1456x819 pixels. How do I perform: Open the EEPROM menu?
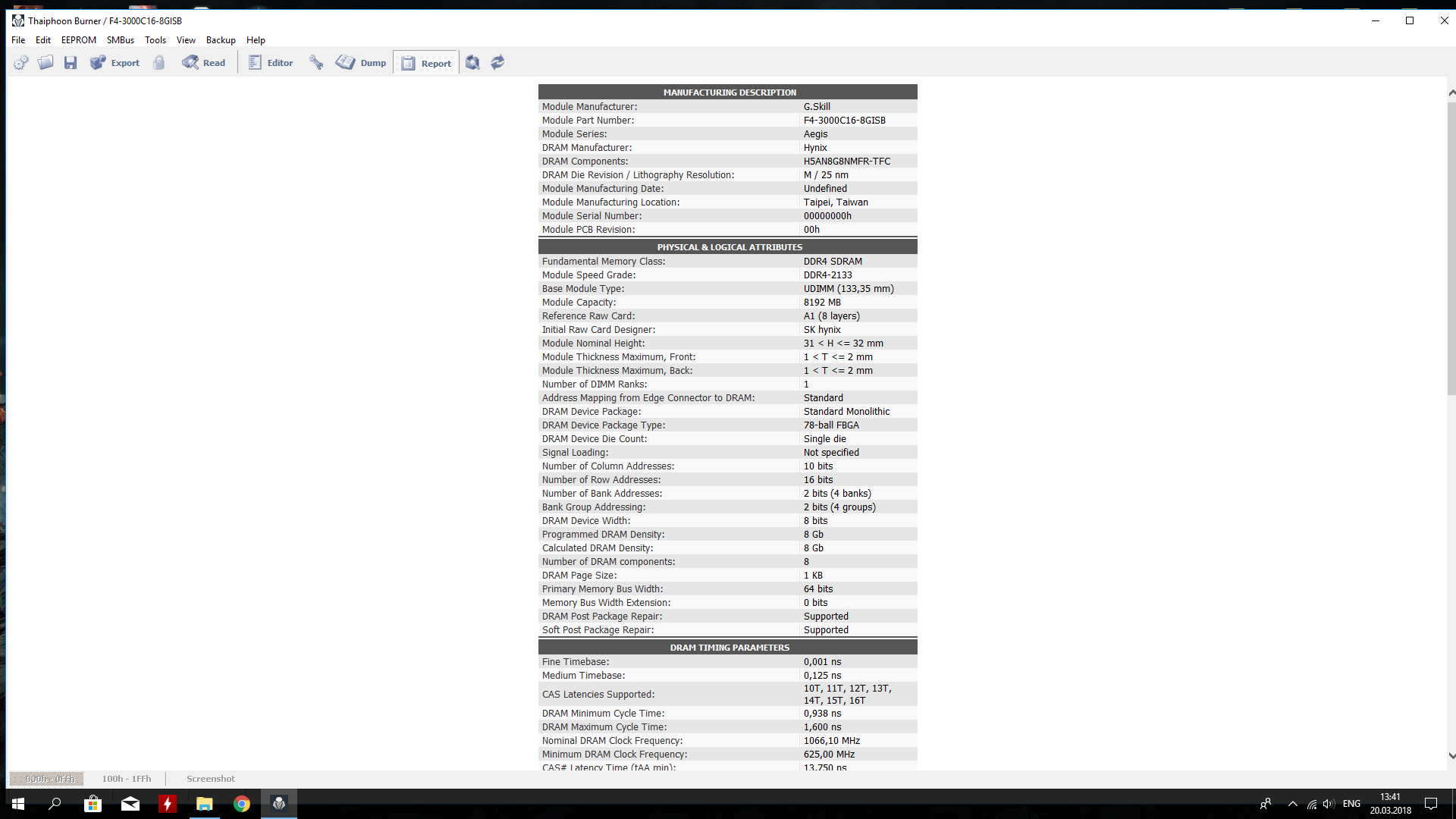79,40
